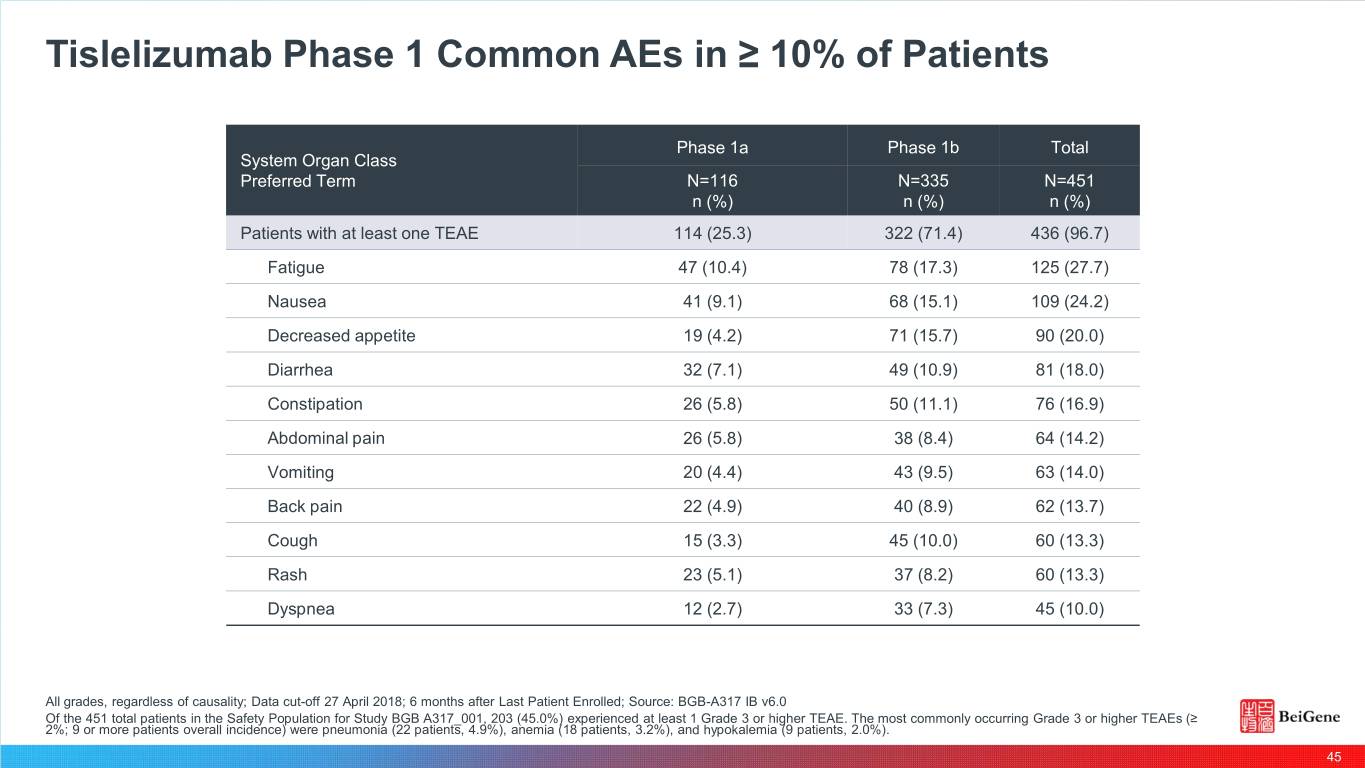Click the Phase 1a column header
This screenshot has width=1365, height=768.
[x=712, y=147]
